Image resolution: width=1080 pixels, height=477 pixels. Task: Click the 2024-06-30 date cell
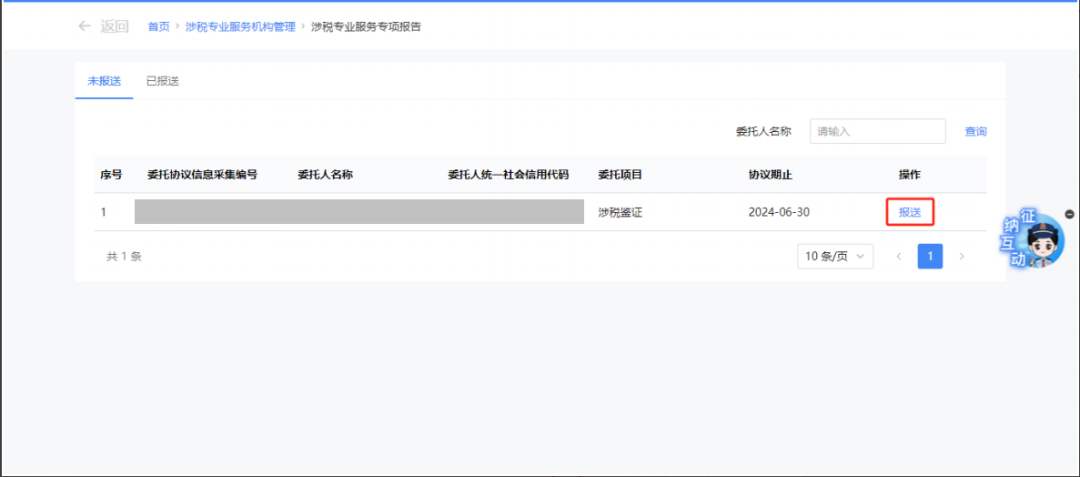(x=779, y=212)
